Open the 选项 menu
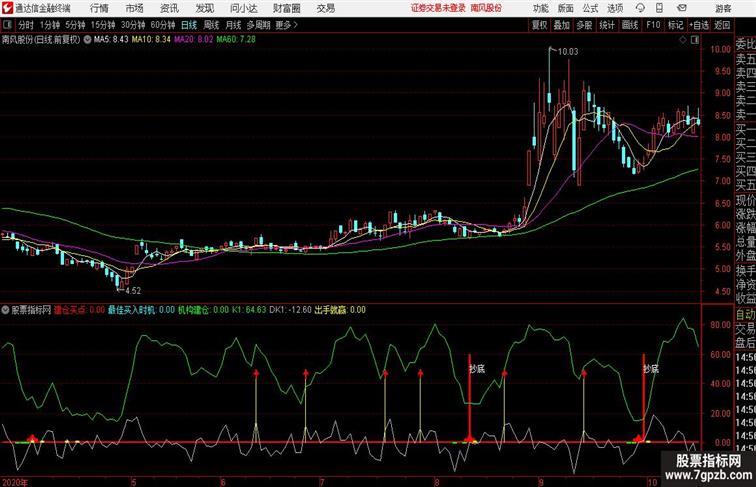This screenshot has width=756, height=487. pos(615,8)
